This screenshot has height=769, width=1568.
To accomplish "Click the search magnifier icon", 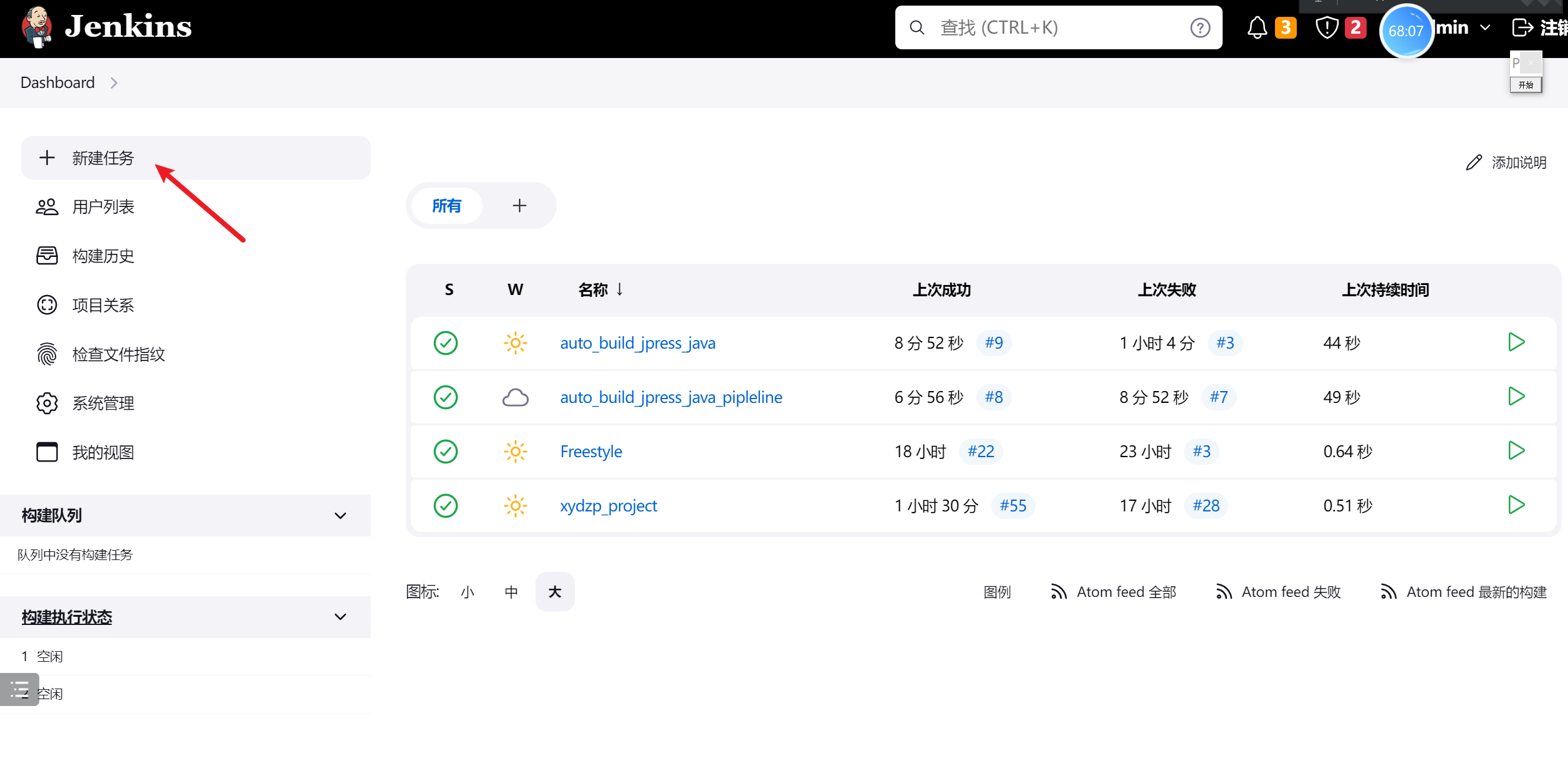I will tap(916, 27).
